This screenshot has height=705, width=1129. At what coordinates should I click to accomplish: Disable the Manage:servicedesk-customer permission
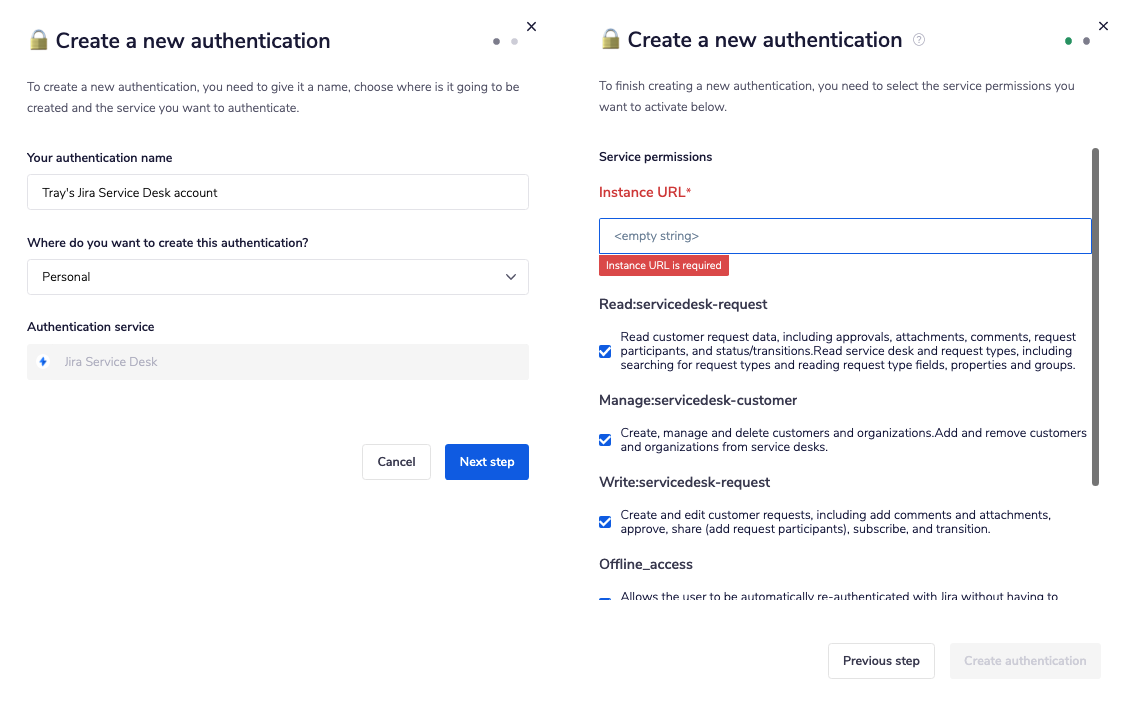604,440
